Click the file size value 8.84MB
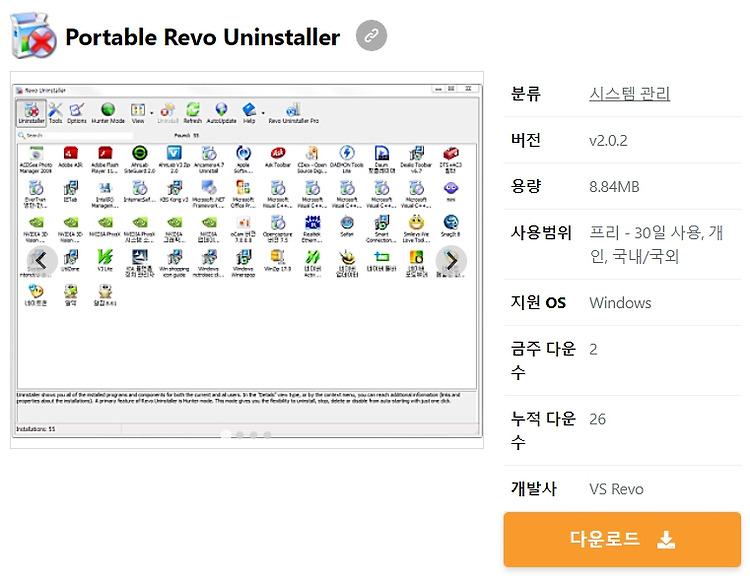Image resolution: width=750 pixels, height=581 pixels. [x=614, y=186]
